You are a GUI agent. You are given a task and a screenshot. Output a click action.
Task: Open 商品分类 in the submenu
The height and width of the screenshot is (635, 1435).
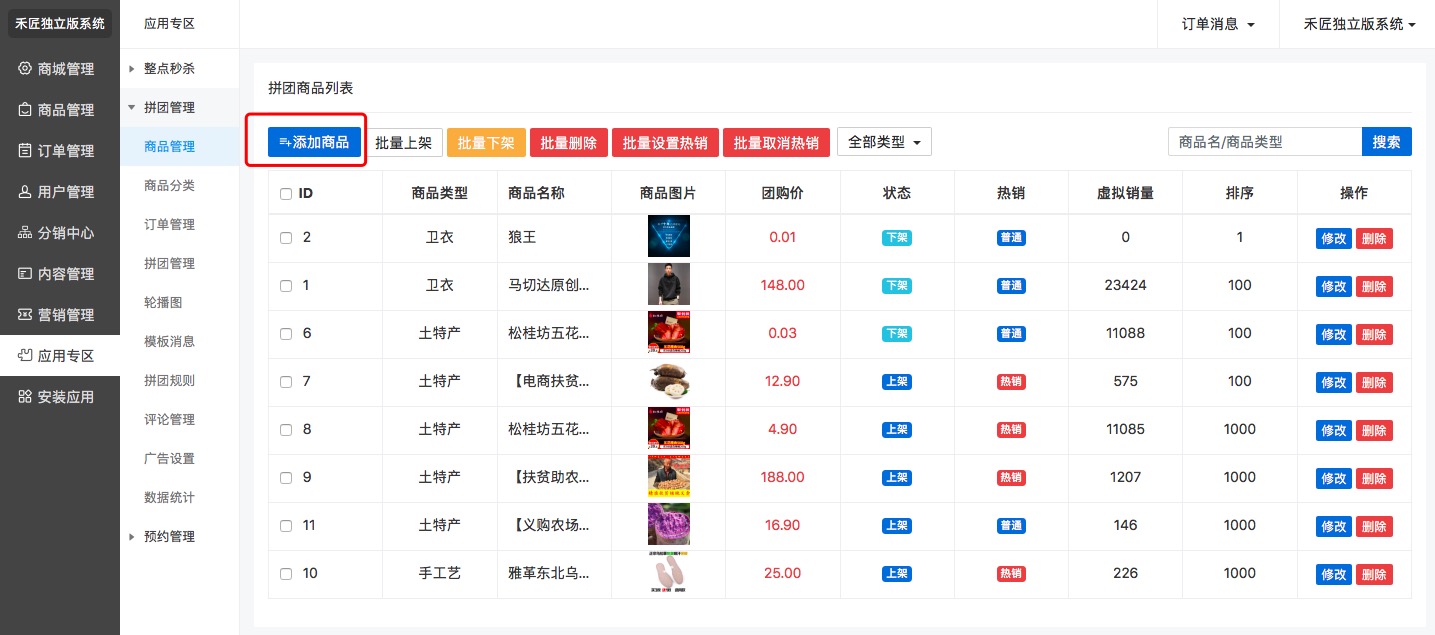(169, 185)
